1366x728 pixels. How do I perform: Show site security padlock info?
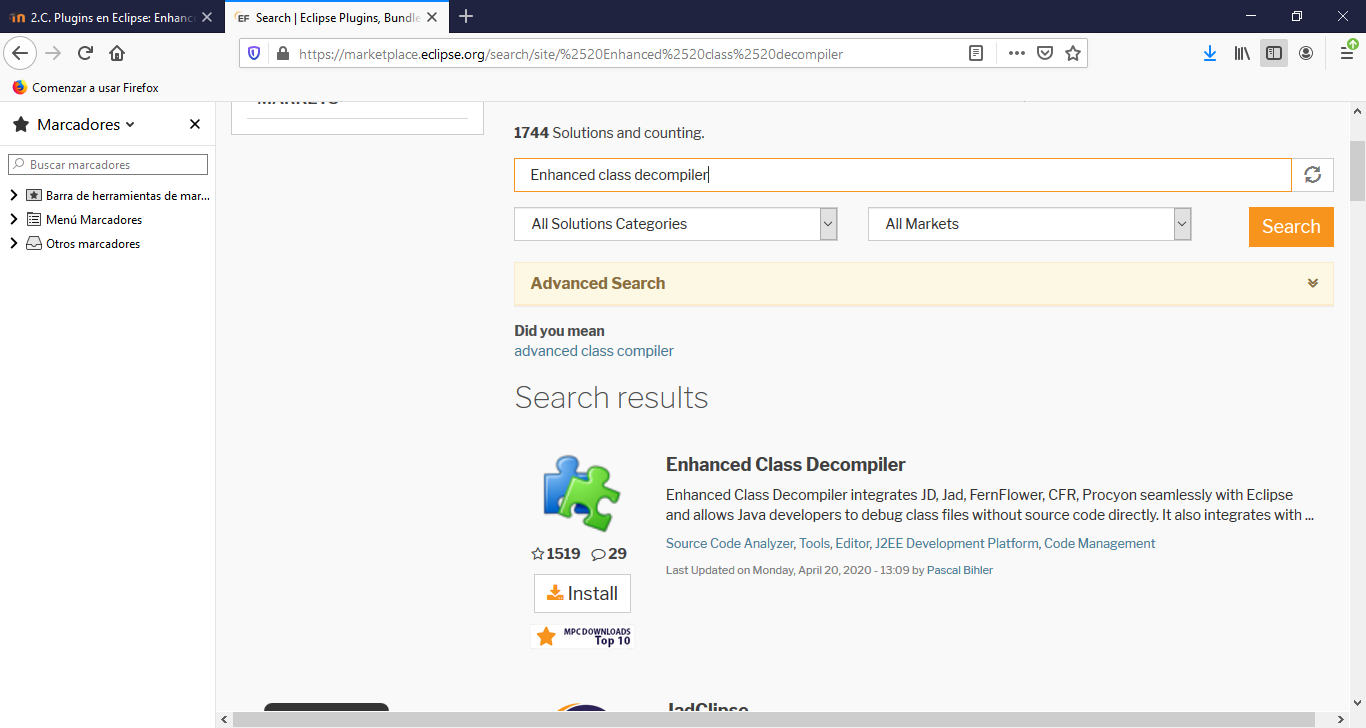(282, 54)
